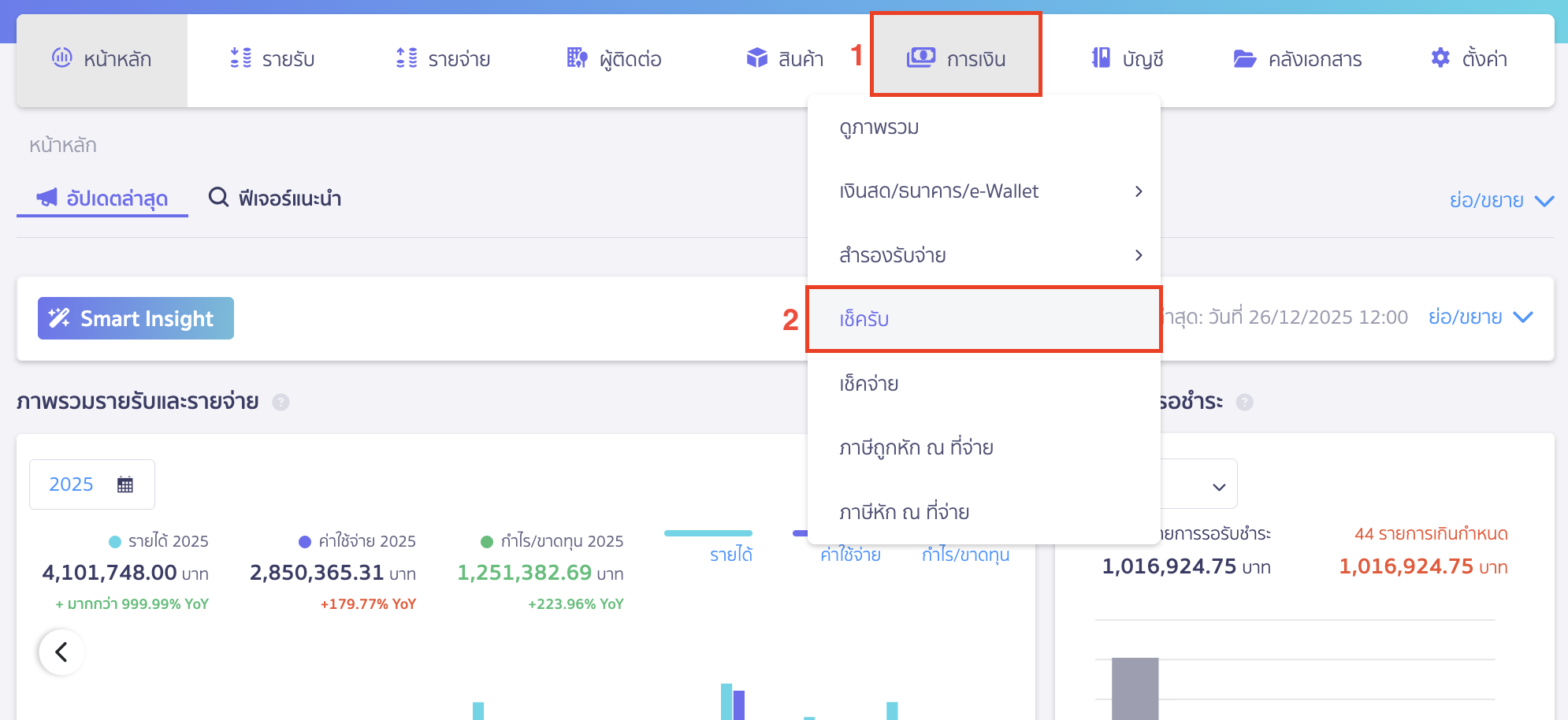
Task: Click the Smart Insight button
Action: (136, 318)
